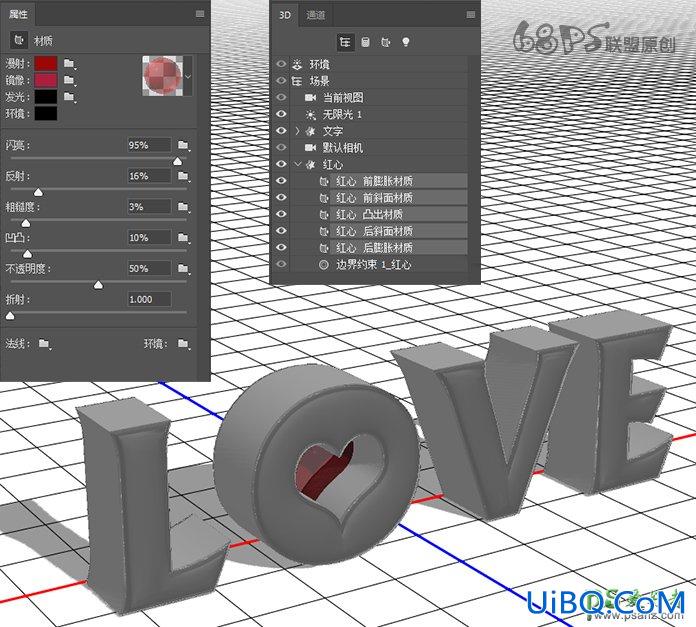The height and width of the screenshot is (627, 696).
Task: Click the constraint icon beside 边界约束 1_红心
Action: point(324,265)
